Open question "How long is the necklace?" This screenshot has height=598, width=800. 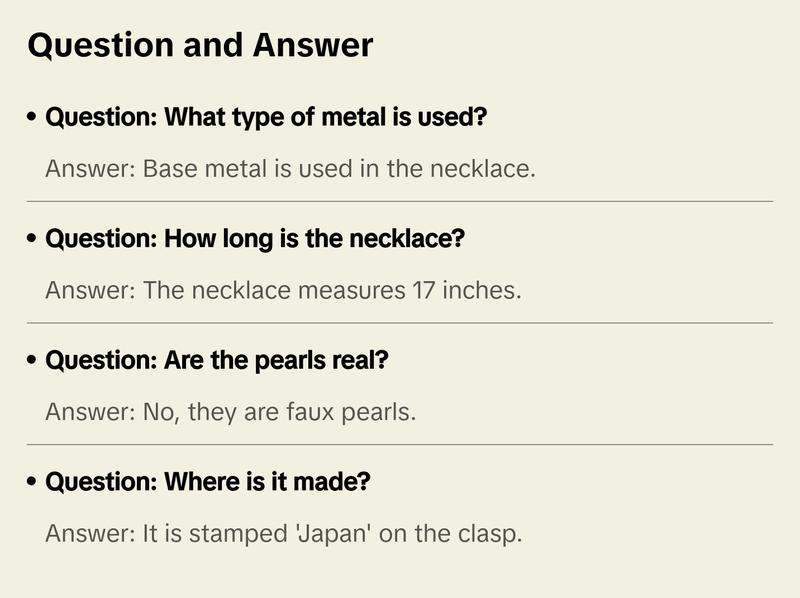tap(255, 240)
